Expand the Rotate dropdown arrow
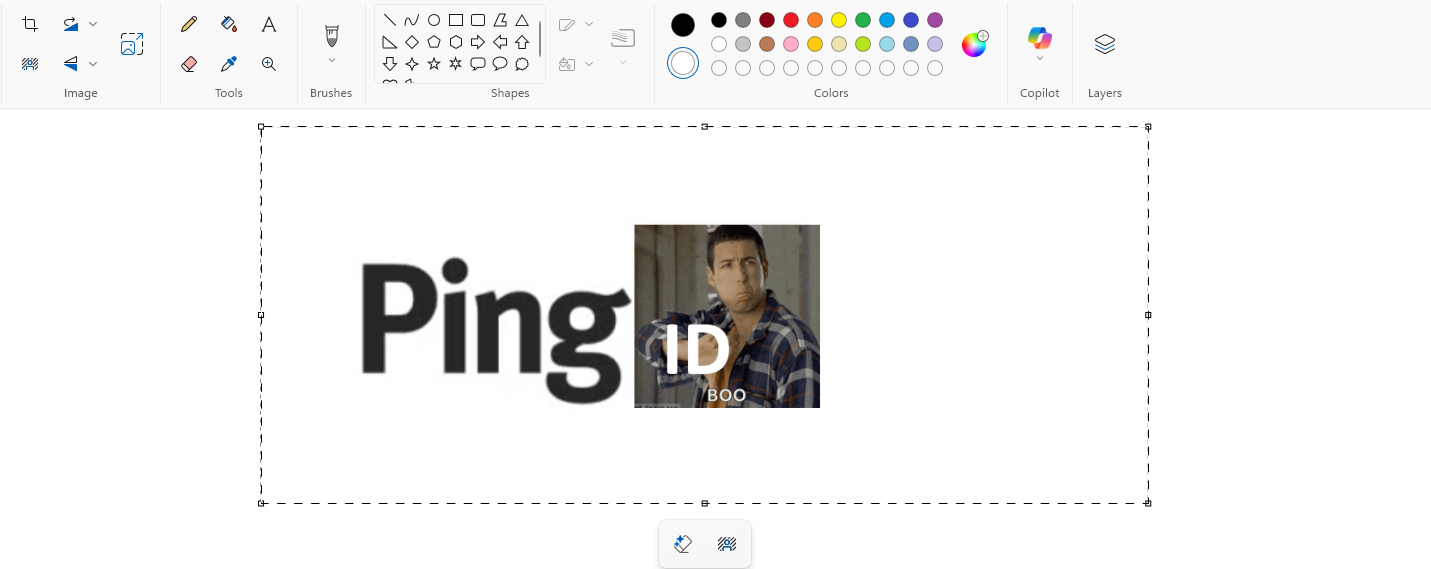The width and height of the screenshot is (1431, 569). click(x=93, y=24)
